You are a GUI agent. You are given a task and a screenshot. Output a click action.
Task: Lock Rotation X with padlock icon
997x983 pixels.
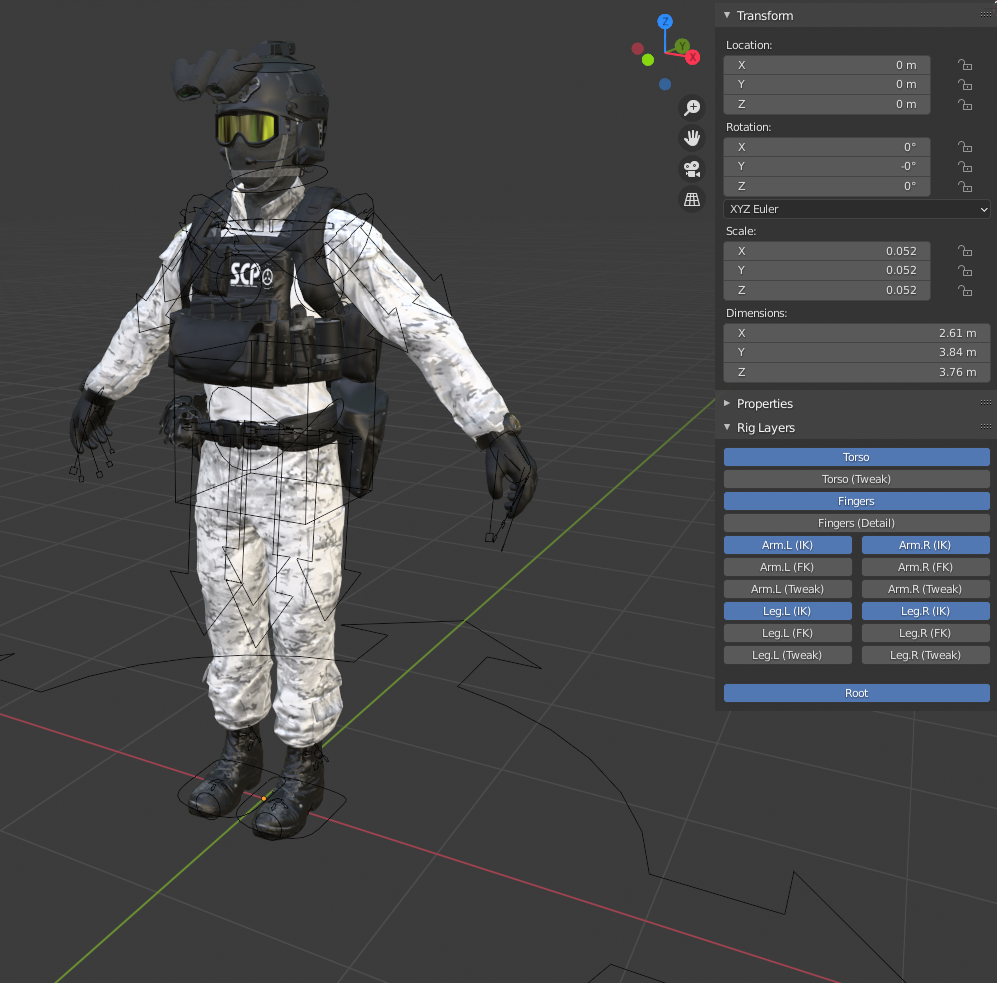tap(965, 147)
